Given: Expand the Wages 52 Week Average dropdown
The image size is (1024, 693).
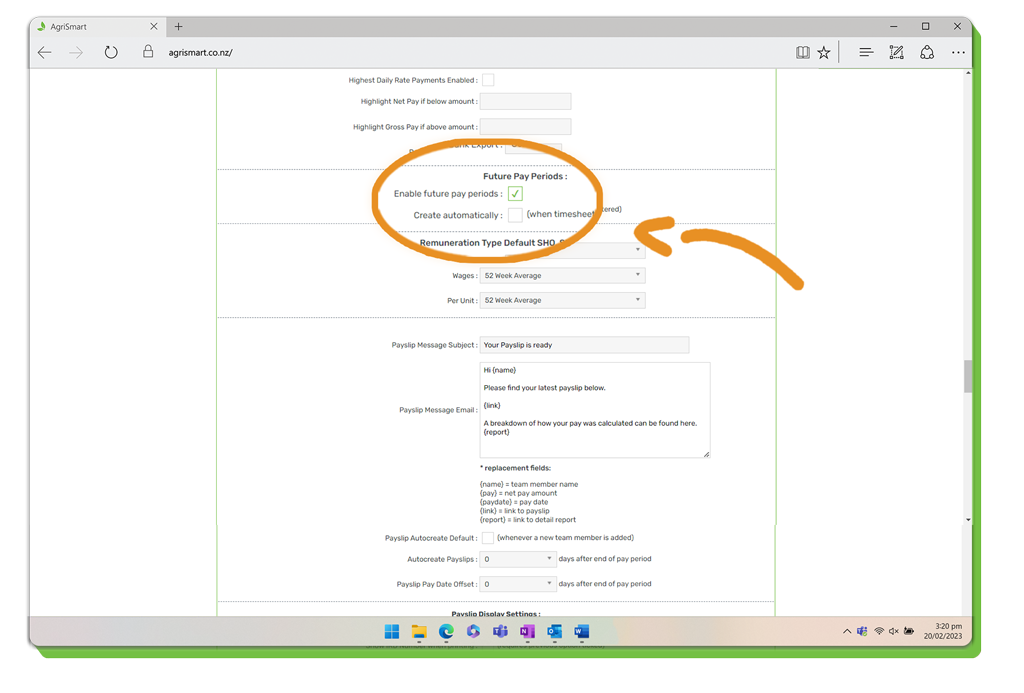Looking at the screenshot, I should pos(562,275).
